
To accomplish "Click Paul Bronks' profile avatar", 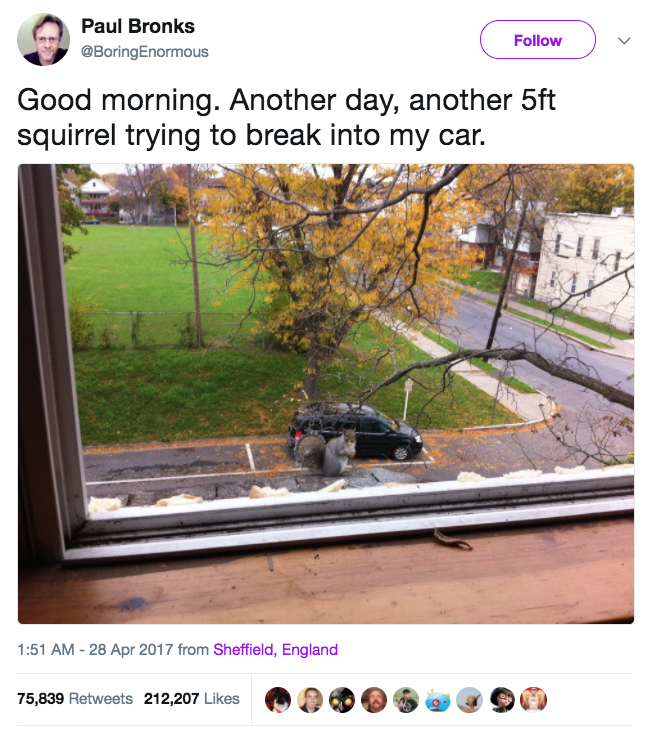I will pyautogui.click(x=43, y=40).
